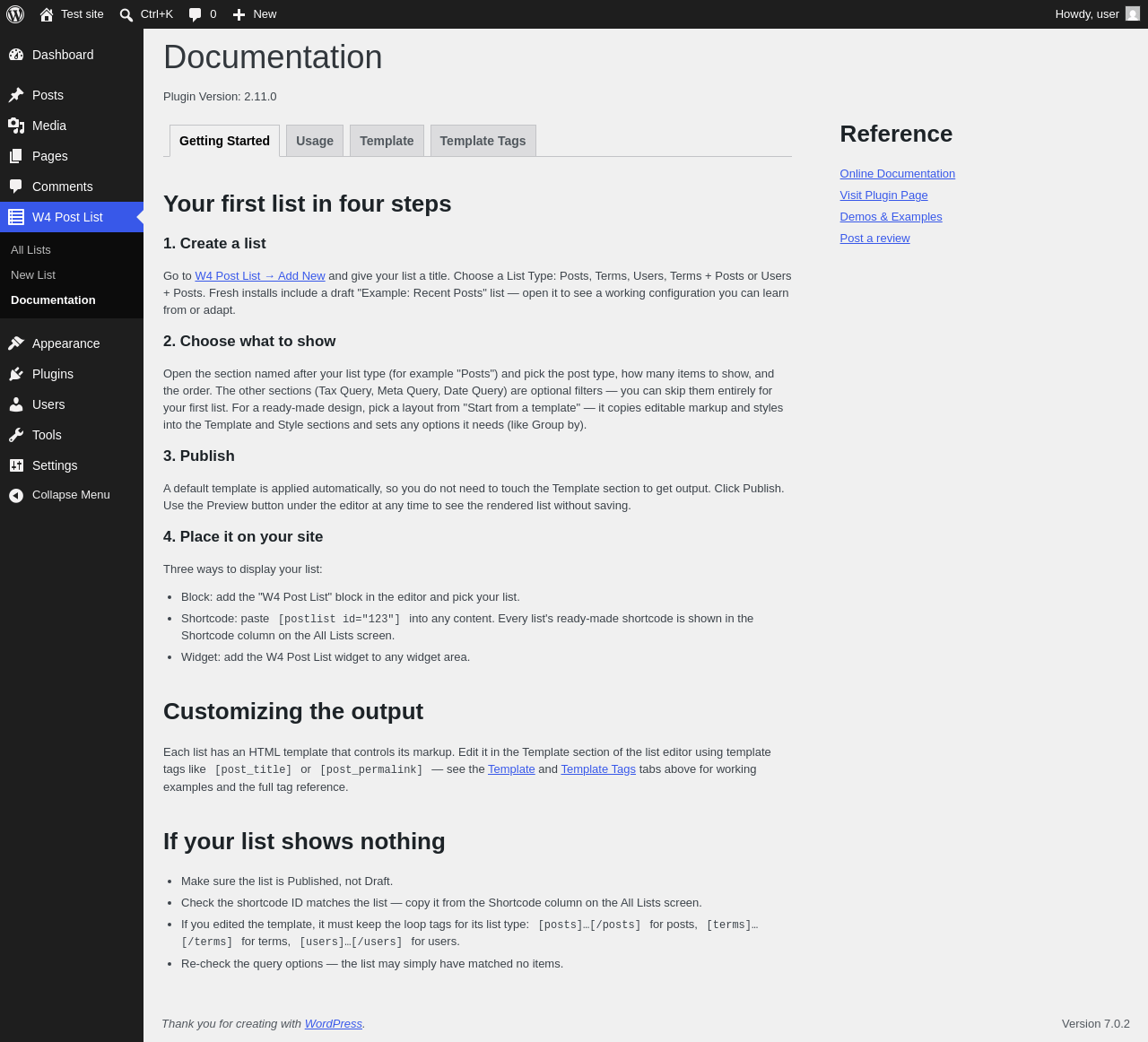
Task: Click the Version 7.0.2 footer text
Action: 1096,1024
